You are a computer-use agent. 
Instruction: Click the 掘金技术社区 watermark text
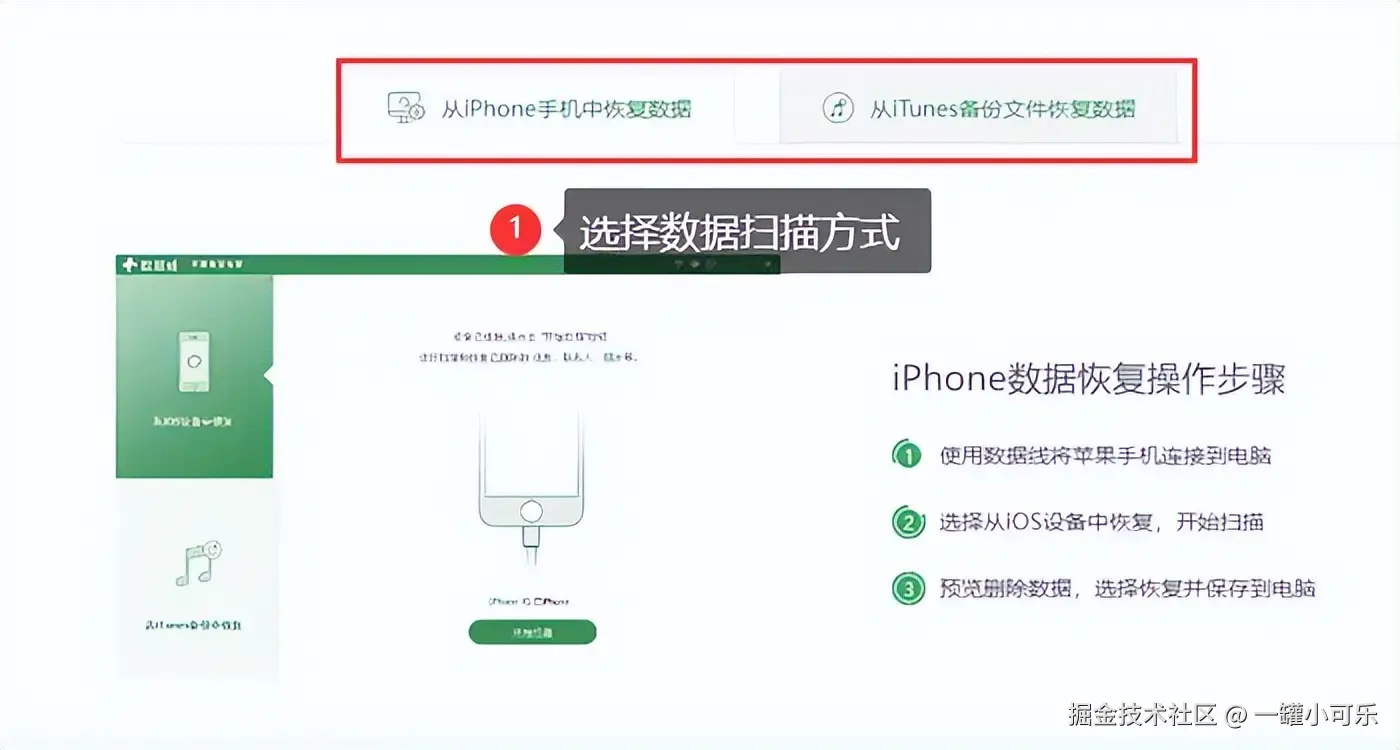(x=1143, y=714)
